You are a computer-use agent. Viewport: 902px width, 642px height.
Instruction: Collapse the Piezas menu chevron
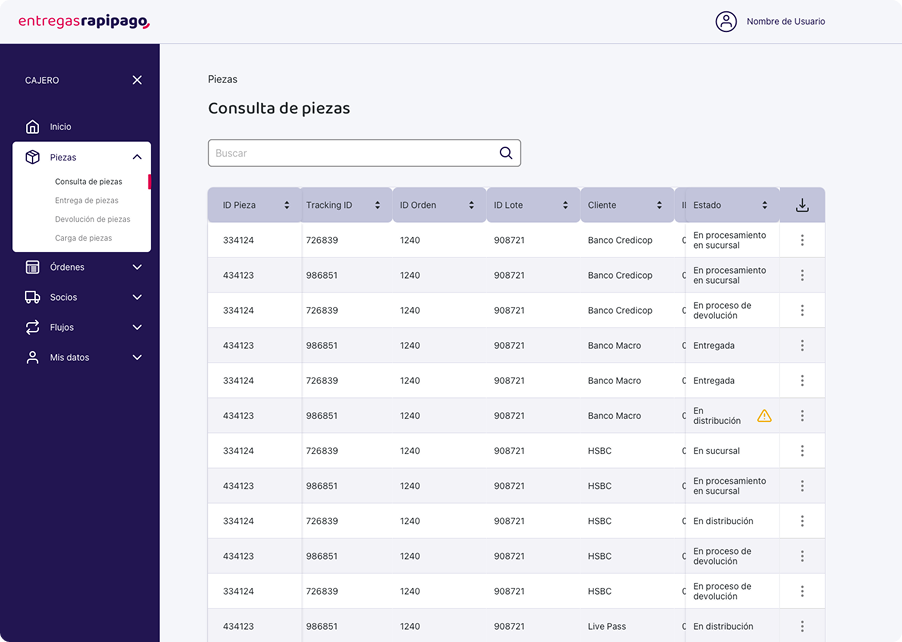click(x=137, y=157)
